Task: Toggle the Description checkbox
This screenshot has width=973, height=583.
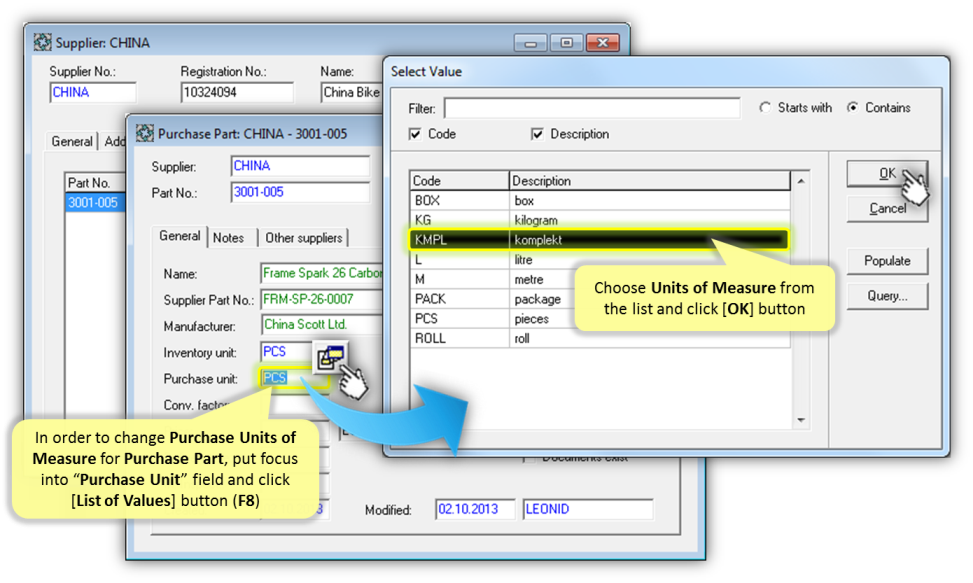Action: [537, 134]
